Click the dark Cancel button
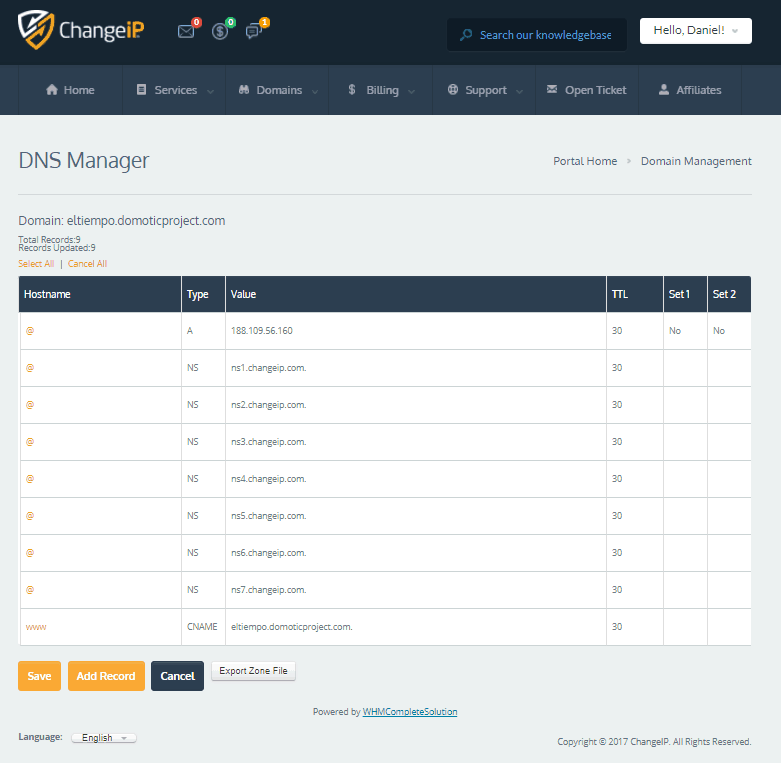This screenshot has width=781, height=763. 177,676
